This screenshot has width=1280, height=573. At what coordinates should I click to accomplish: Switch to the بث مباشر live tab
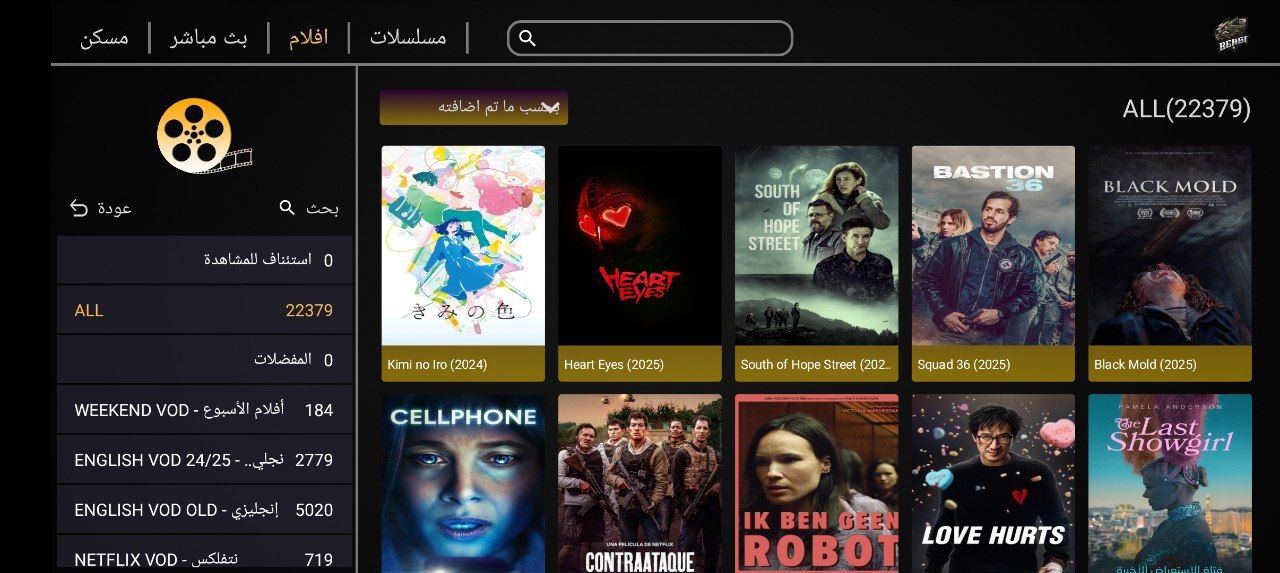tap(208, 39)
